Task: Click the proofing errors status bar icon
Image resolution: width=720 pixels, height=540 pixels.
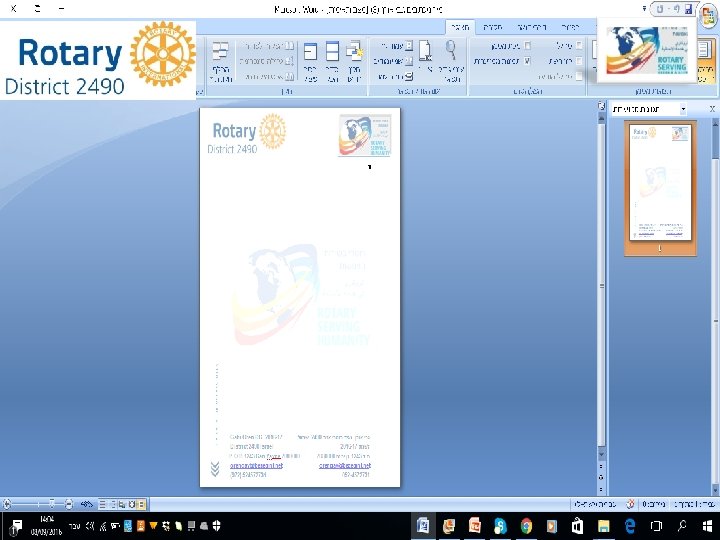Action: click(x=630, y=504)
